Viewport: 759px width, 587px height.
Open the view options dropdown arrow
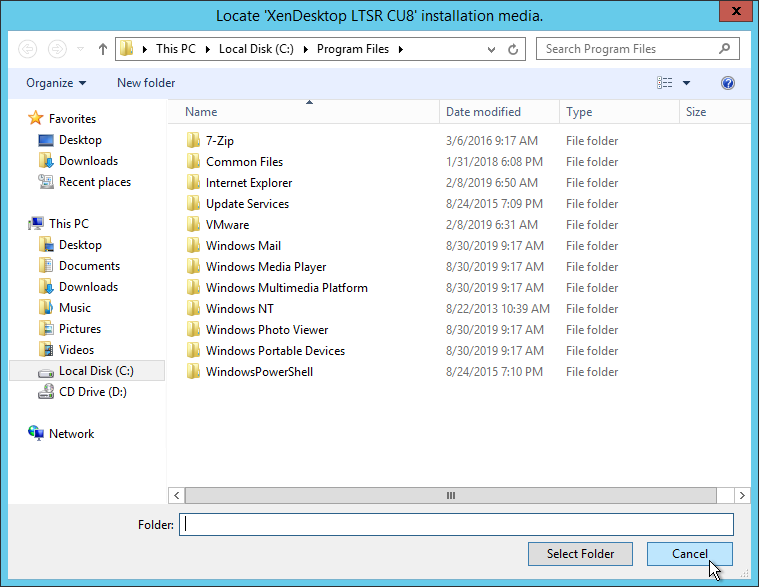pyautogui.click(x=686, y=83)
